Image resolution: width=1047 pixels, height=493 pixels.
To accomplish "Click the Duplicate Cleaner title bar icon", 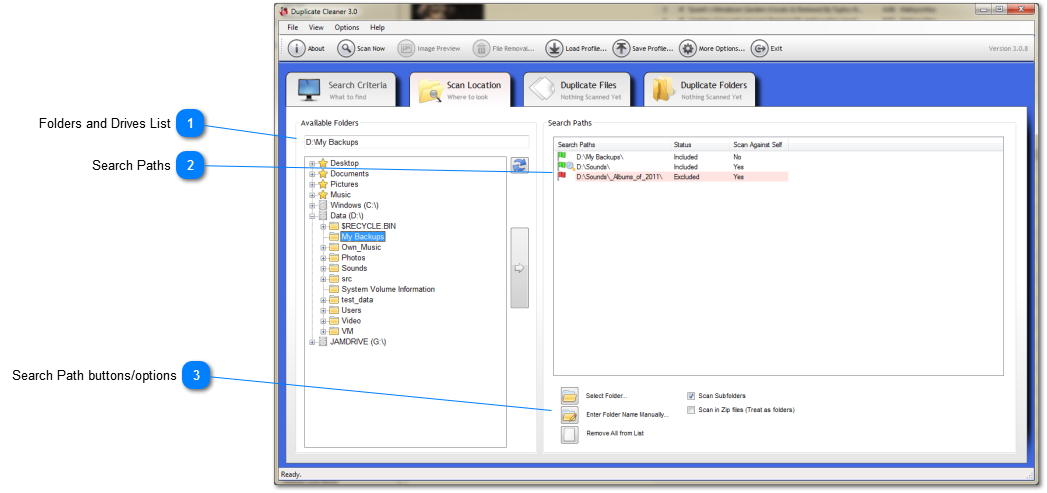I will [x=284, y=11].
